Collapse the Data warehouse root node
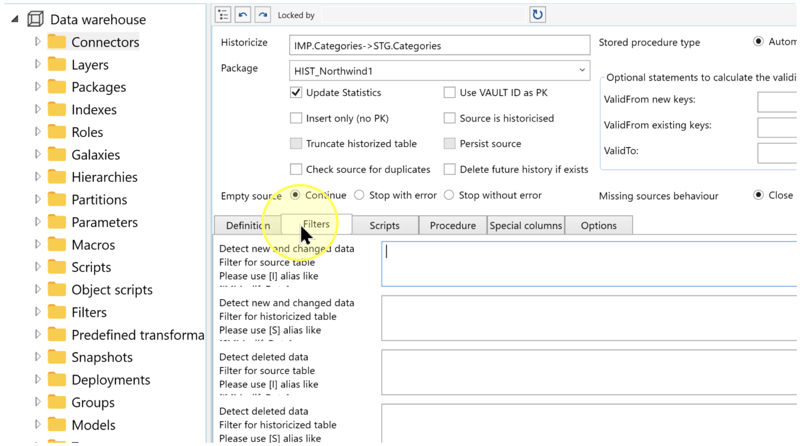 pos(15,19)
